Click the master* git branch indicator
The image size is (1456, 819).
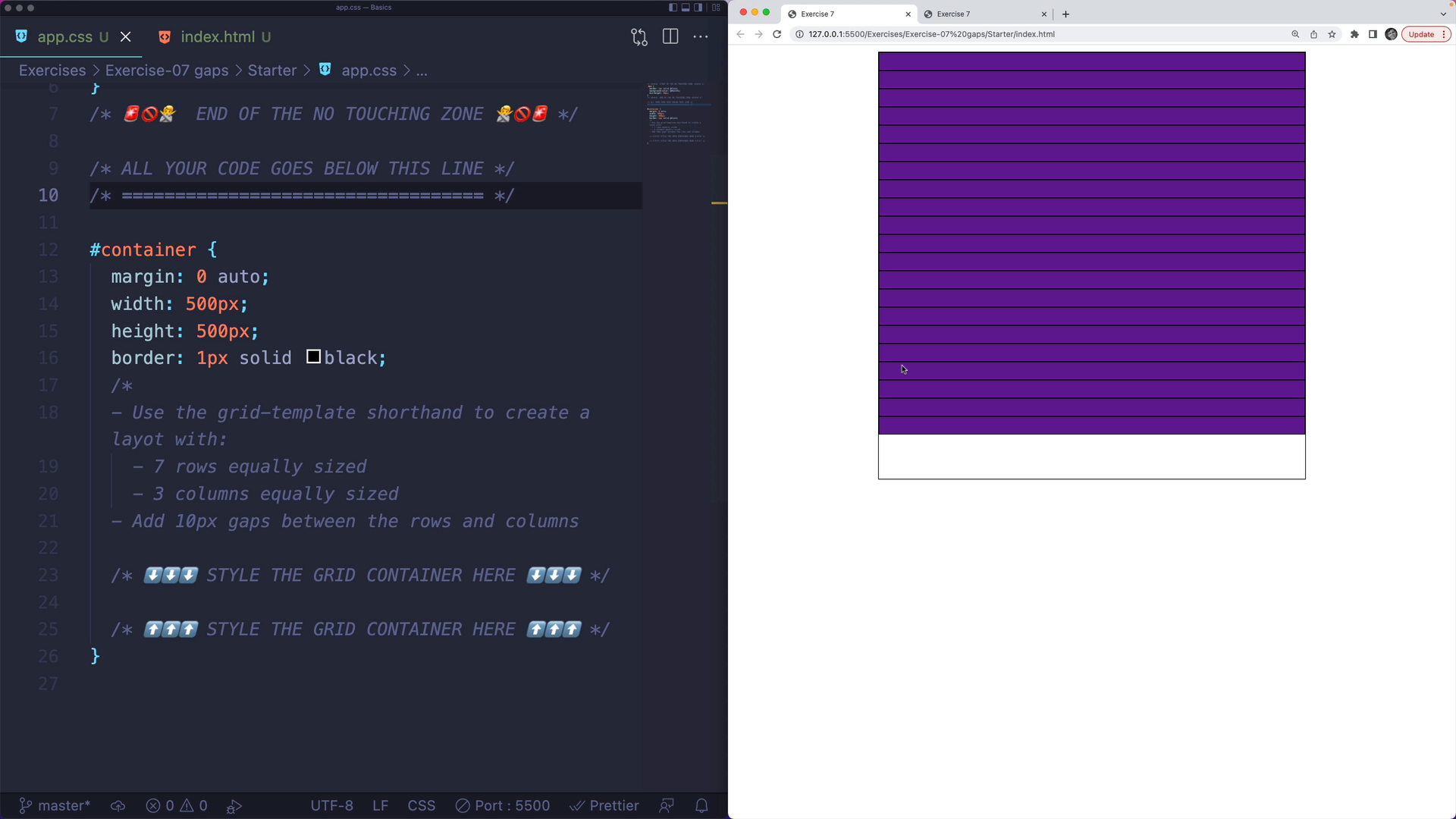click(54, 805)
